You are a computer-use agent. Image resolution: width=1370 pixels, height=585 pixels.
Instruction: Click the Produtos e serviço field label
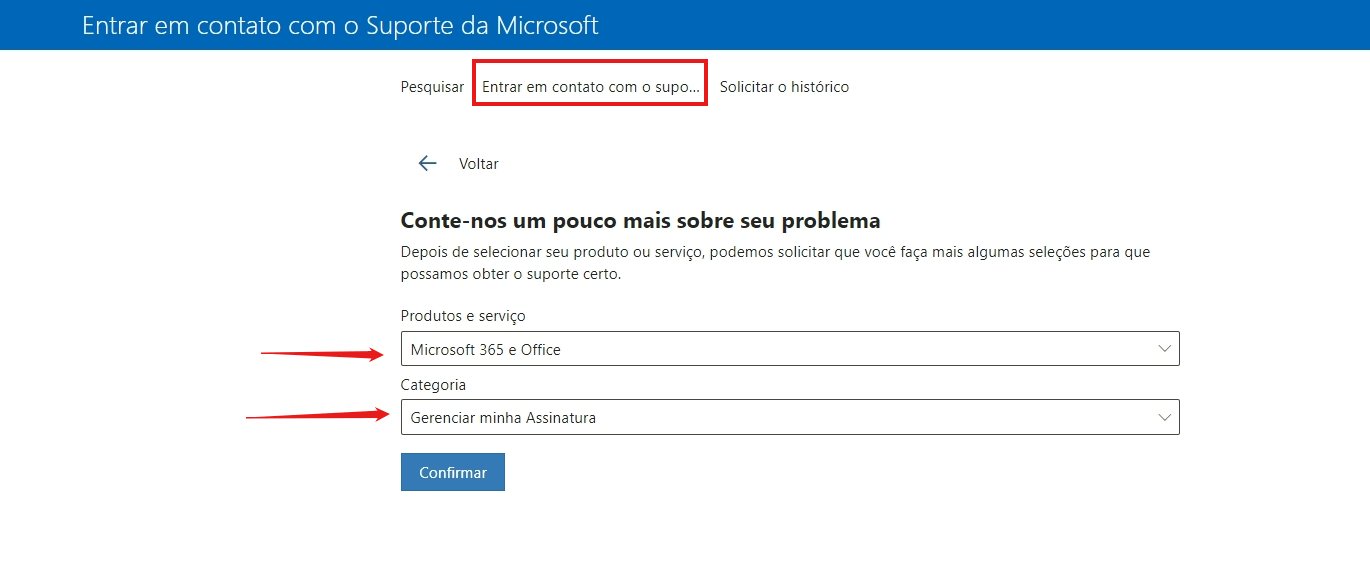click(463, 316)
